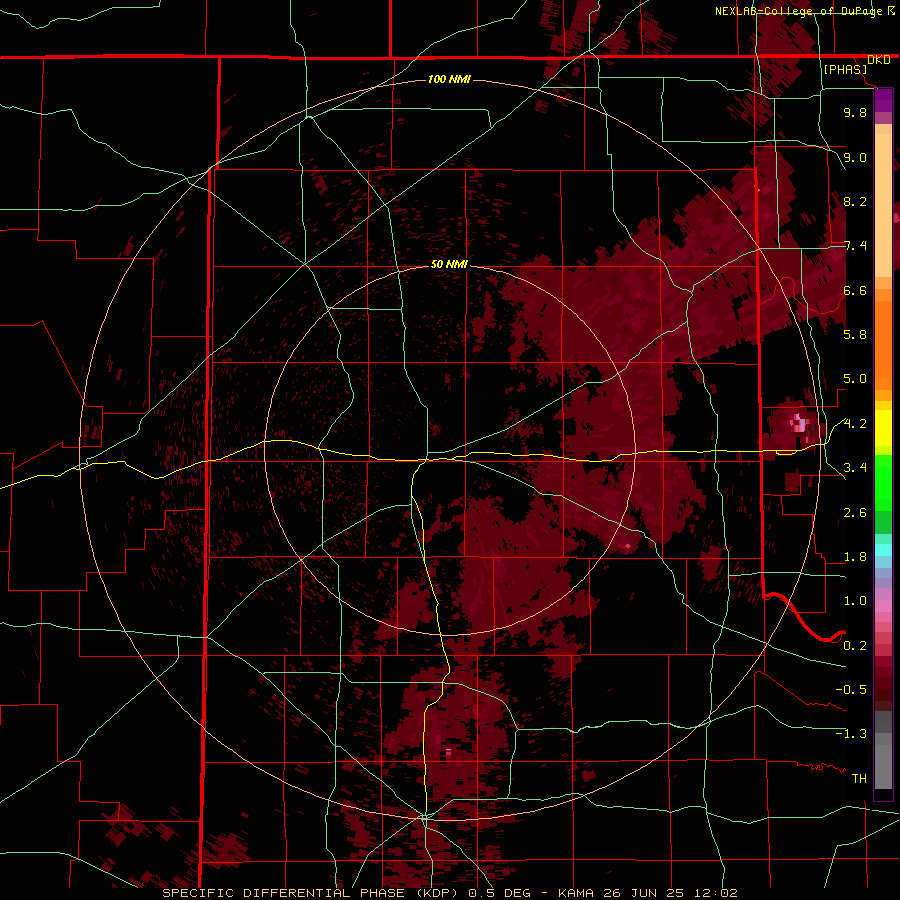Screen dimensions: 900x900
Task: Pick the cyan segment of the color bar
Action: tap(883, 549)
